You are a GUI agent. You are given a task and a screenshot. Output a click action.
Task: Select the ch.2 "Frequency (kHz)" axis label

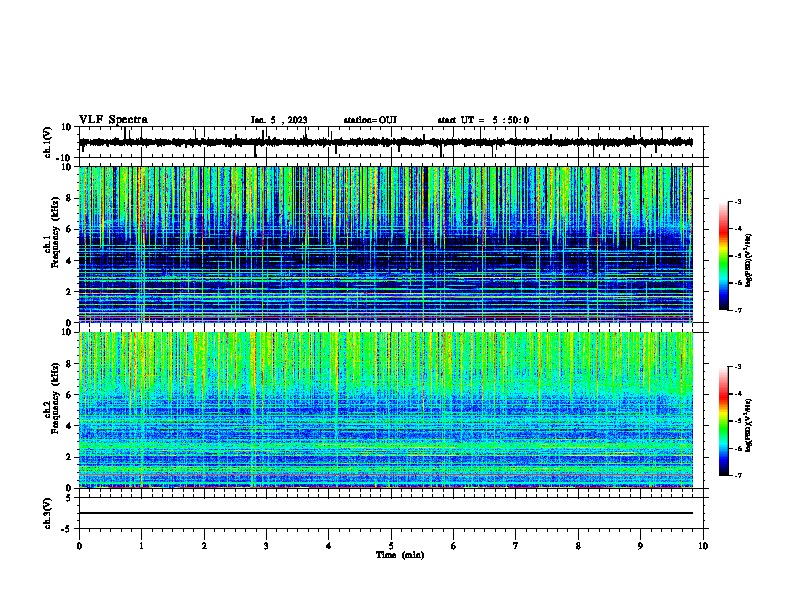(55, 398)
